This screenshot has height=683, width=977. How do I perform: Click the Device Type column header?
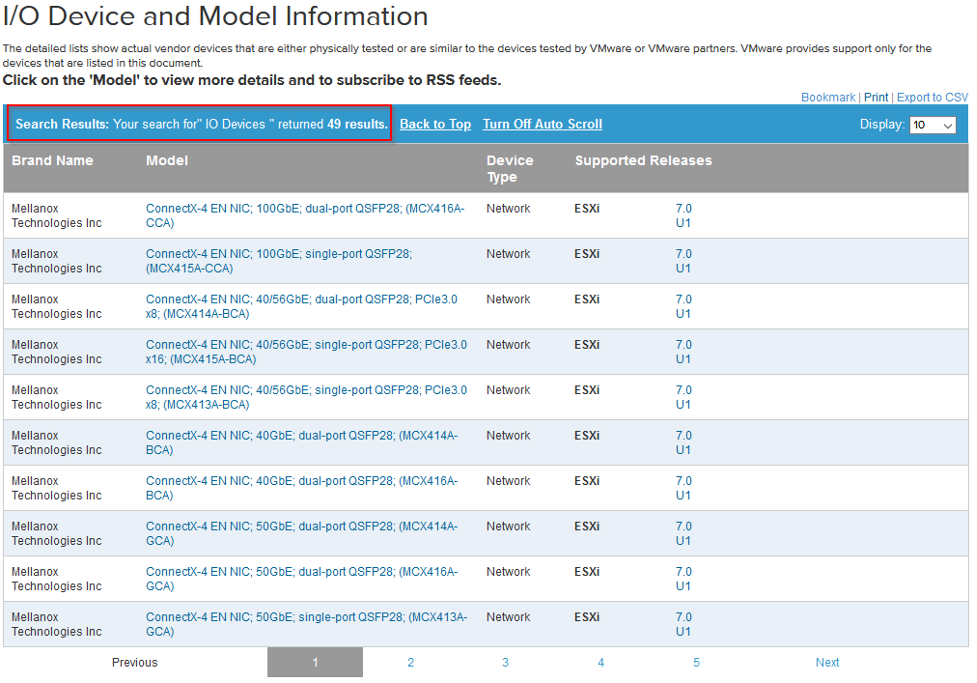coord(510,169)
